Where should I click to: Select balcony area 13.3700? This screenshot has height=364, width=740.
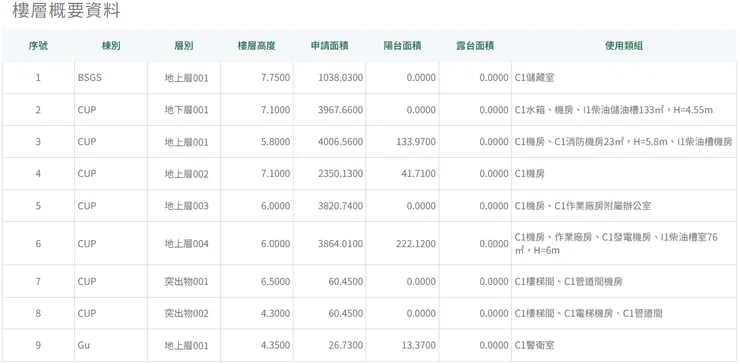pyautogui.click(x=419, y=345)
